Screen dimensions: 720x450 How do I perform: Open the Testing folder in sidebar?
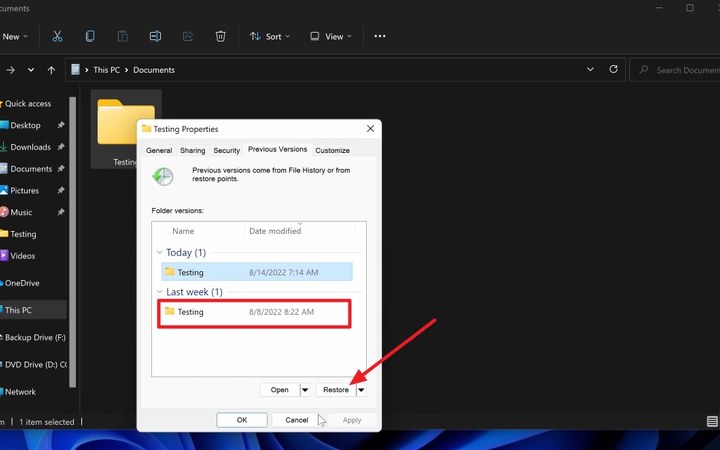(23, 234)
